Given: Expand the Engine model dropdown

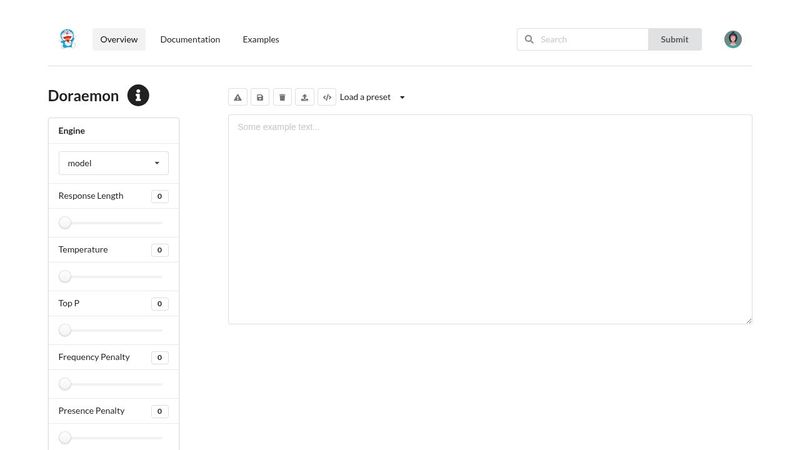Looking at the screenshot, I should (x=113, y=163).
